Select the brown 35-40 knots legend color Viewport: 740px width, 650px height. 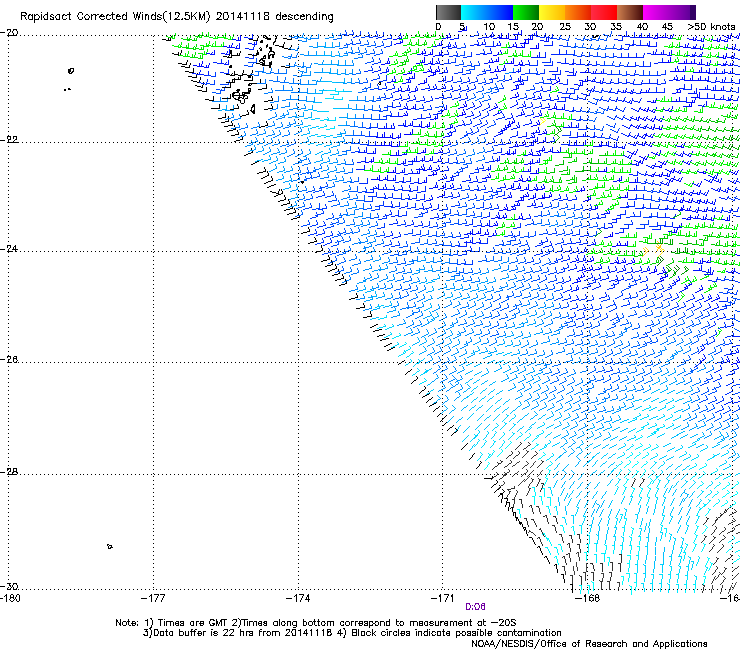tap(630, 12)
